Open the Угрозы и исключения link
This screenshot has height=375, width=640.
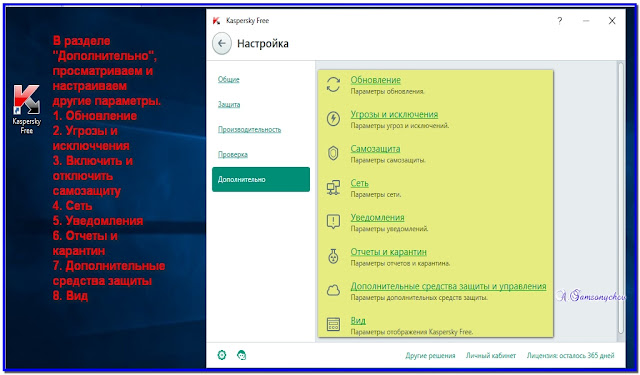point(394,114)
